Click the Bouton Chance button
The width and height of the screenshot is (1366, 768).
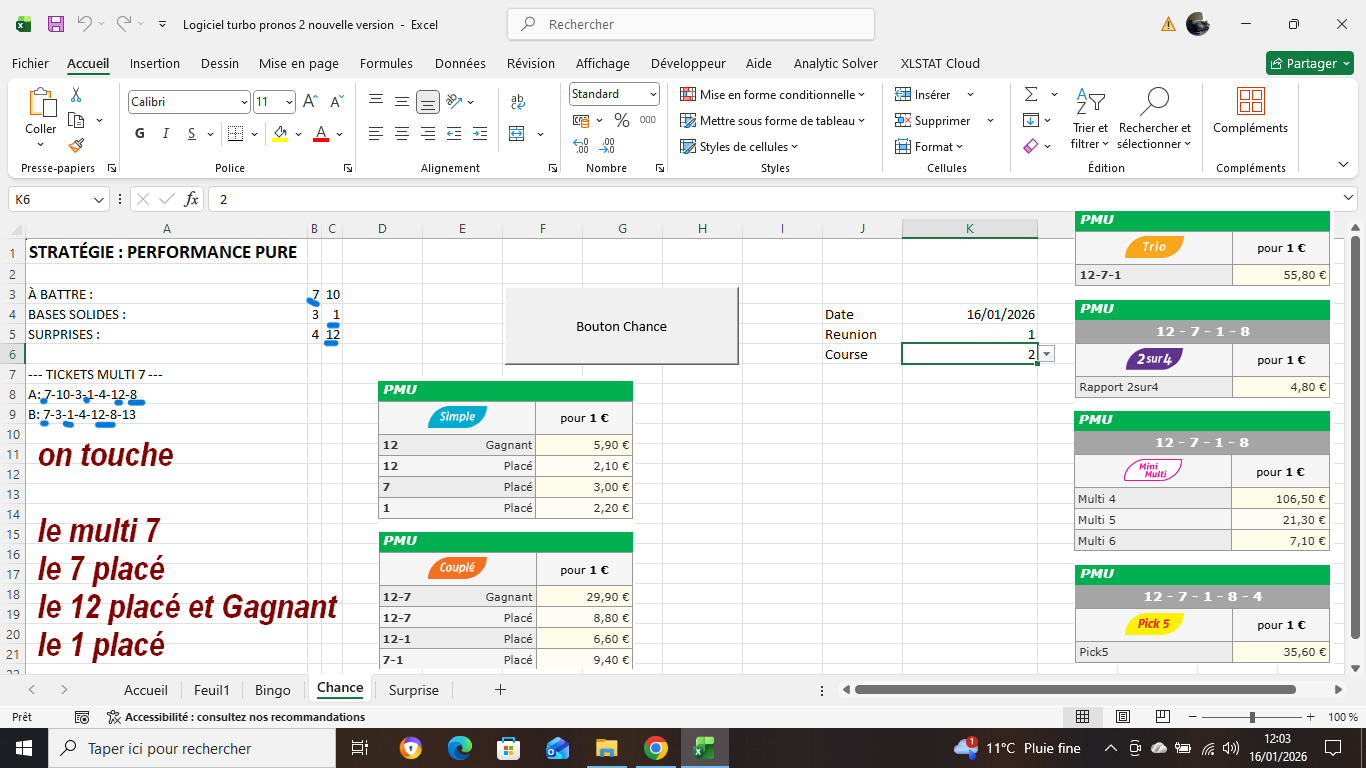621,326
